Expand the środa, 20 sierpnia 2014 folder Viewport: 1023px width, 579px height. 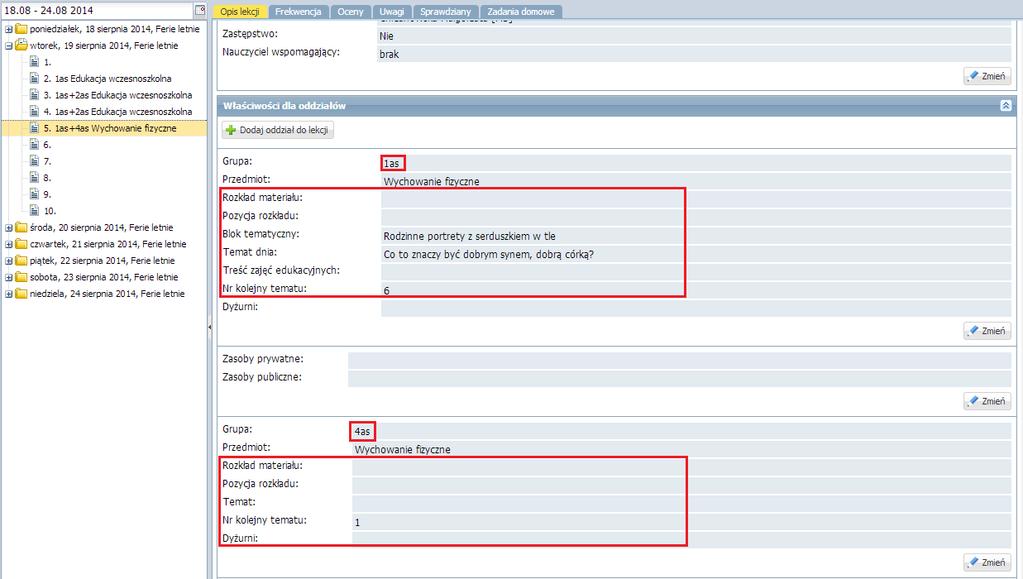8,228
